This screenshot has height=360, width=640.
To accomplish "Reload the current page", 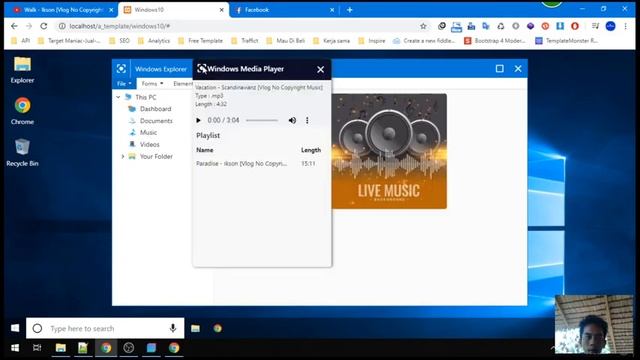I will pos(44,26).
